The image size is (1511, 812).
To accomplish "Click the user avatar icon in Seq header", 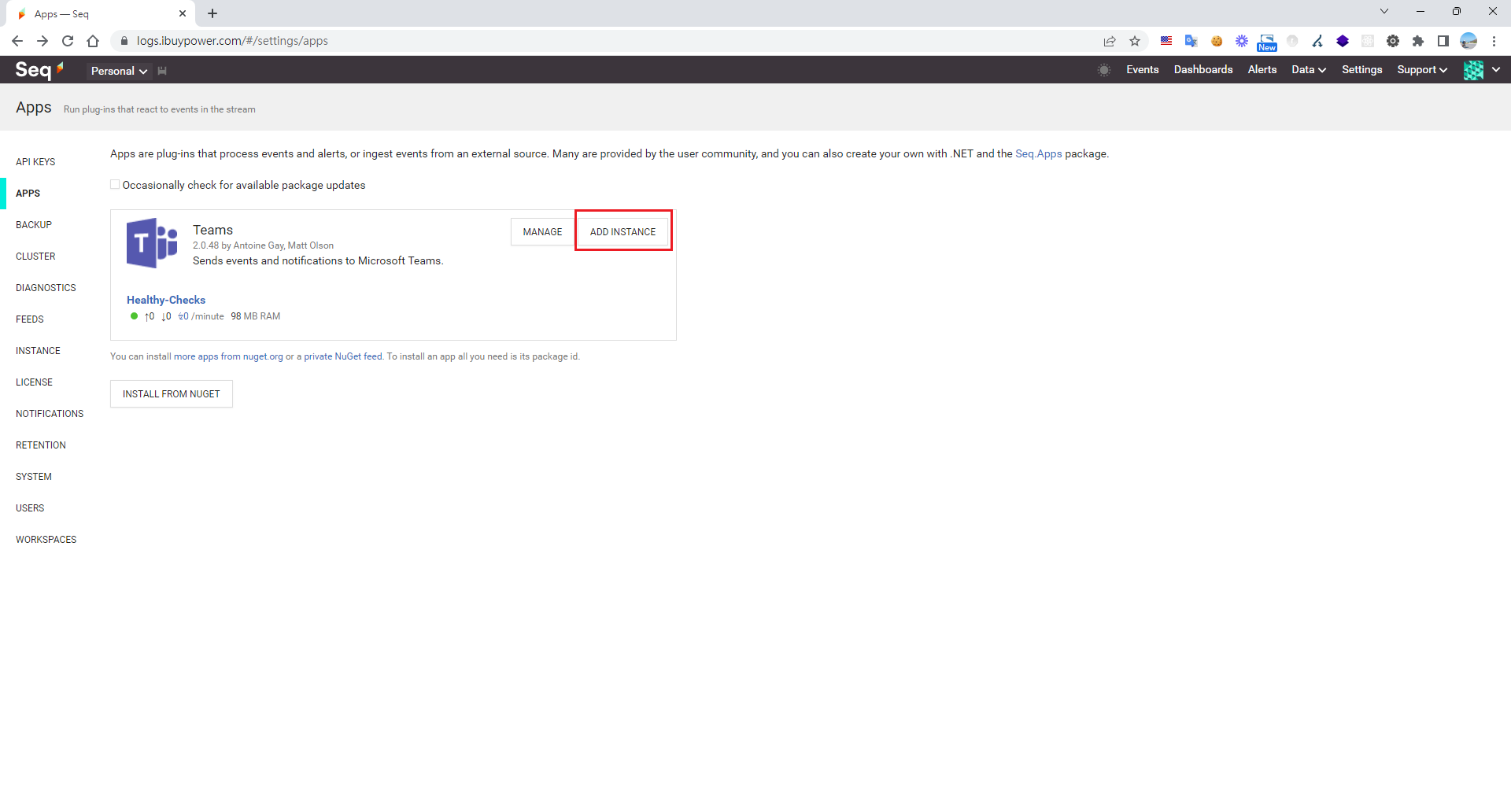I will point(1473,70).
